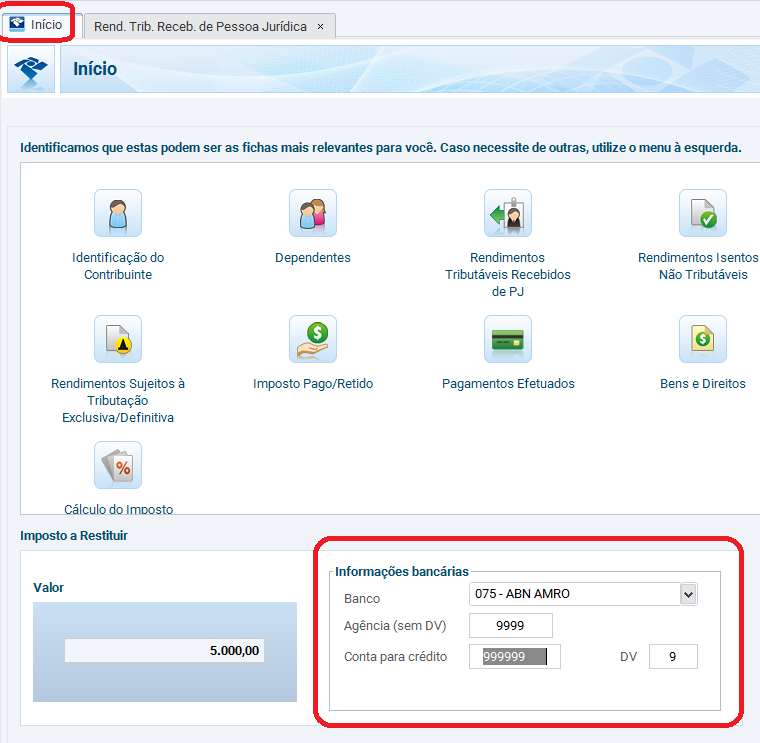Screen dimensions: 760x743
Task: Click the Início page heading text
Action: [95, 69]
